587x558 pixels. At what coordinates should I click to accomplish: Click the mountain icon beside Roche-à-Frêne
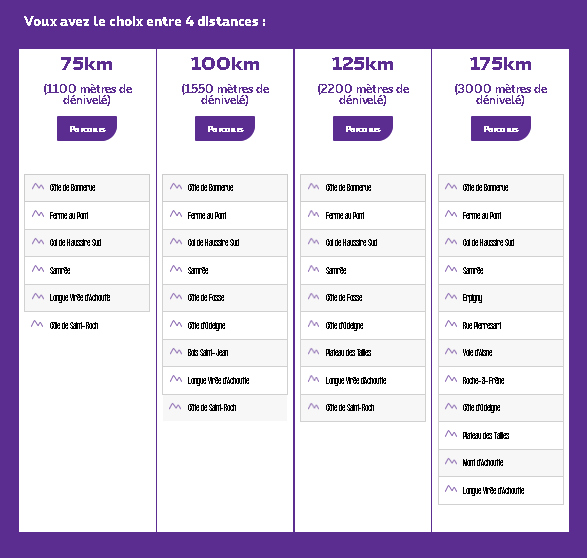451,379
